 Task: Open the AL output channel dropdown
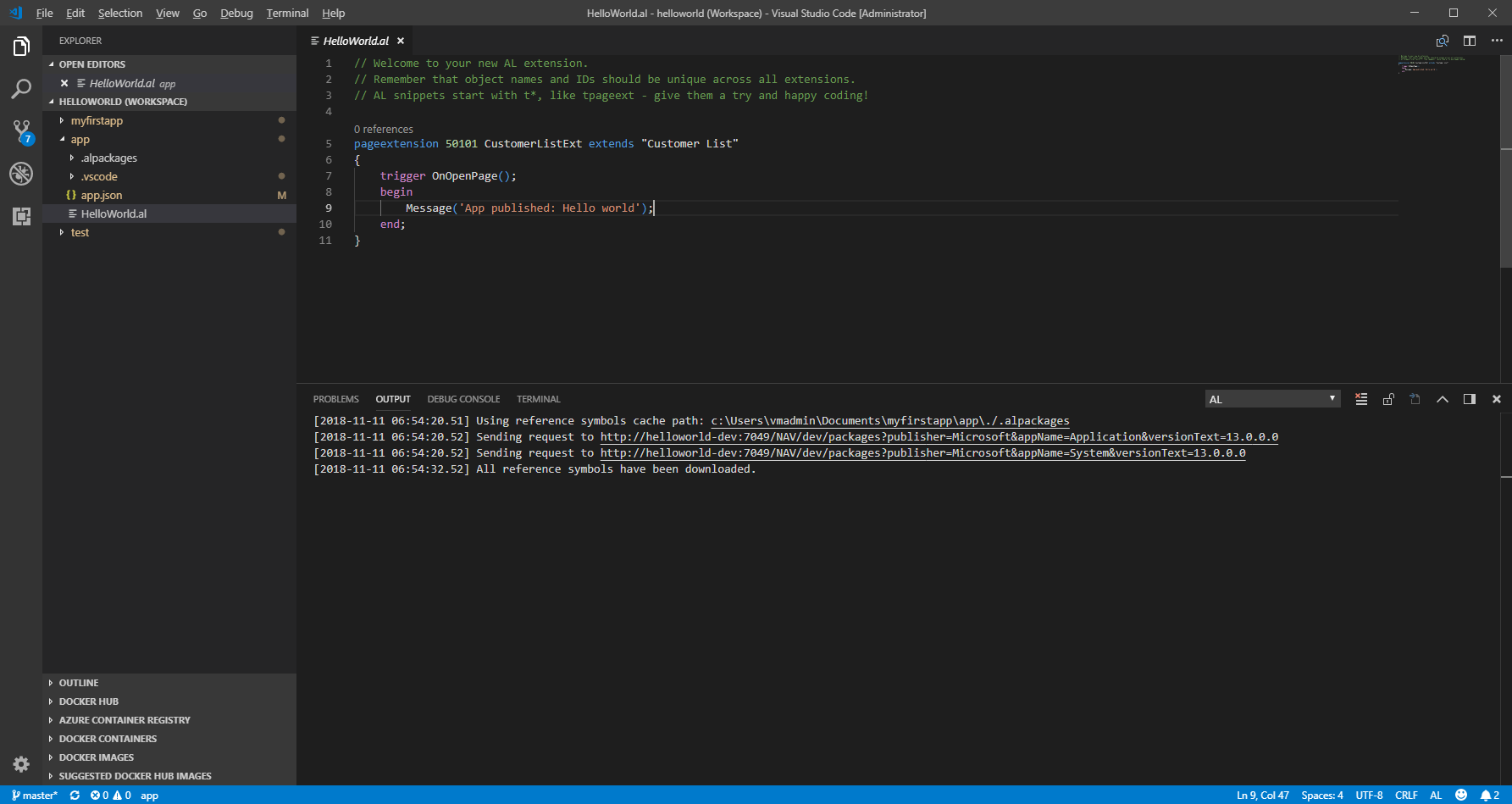tap(1272, 399)
